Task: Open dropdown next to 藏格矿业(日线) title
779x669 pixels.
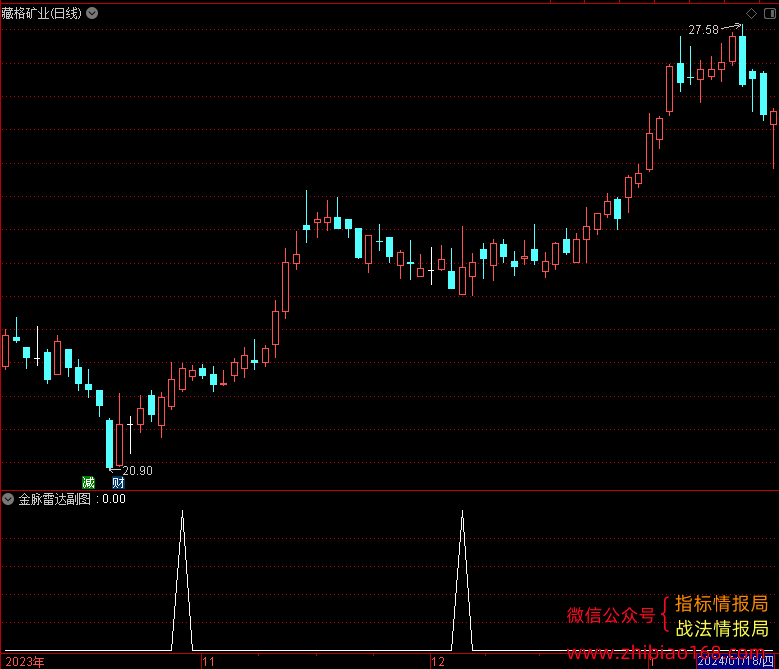Action: tap(92, 13)
